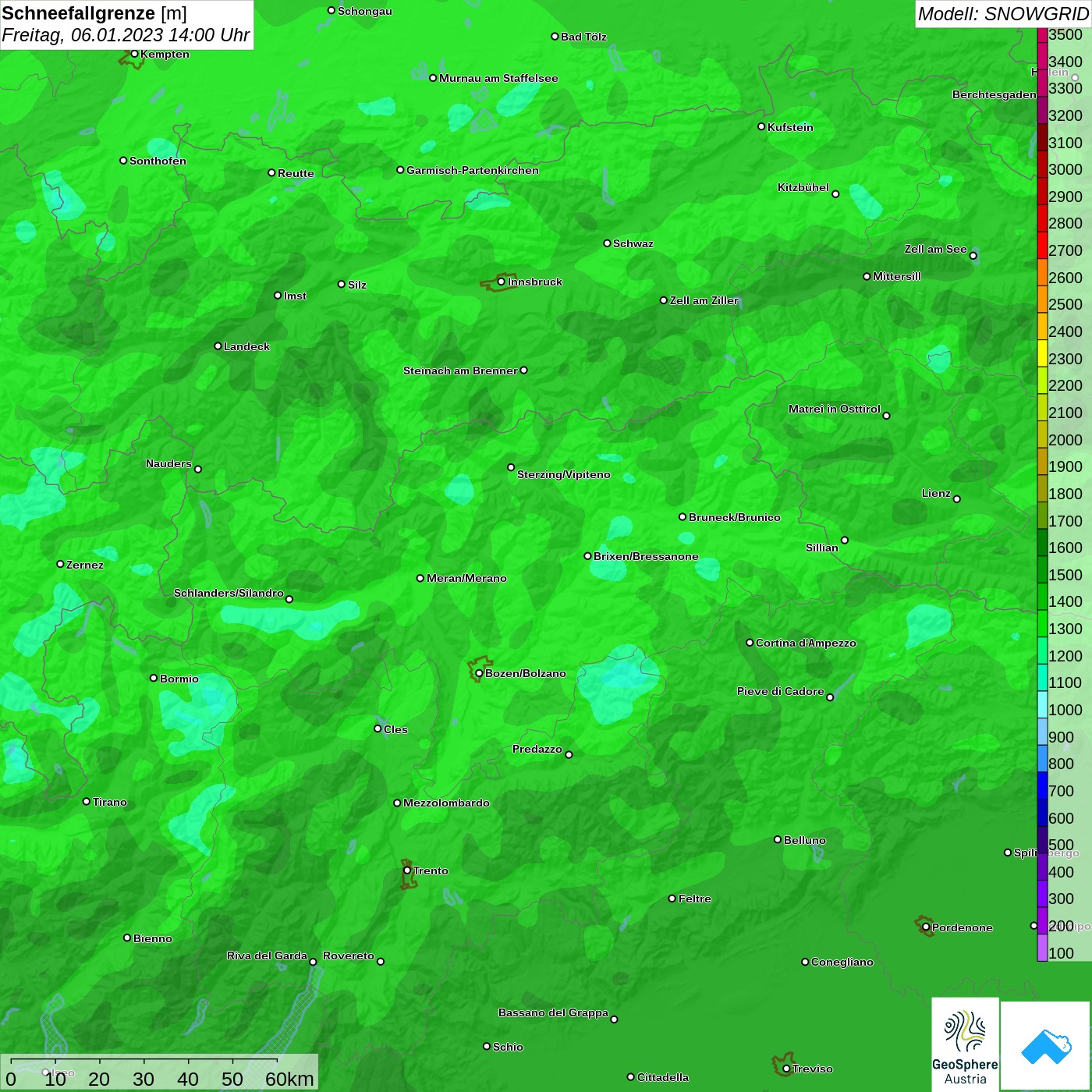Select the Kempten city marker
This screenshot has height=1092, width=1092.
134,54
